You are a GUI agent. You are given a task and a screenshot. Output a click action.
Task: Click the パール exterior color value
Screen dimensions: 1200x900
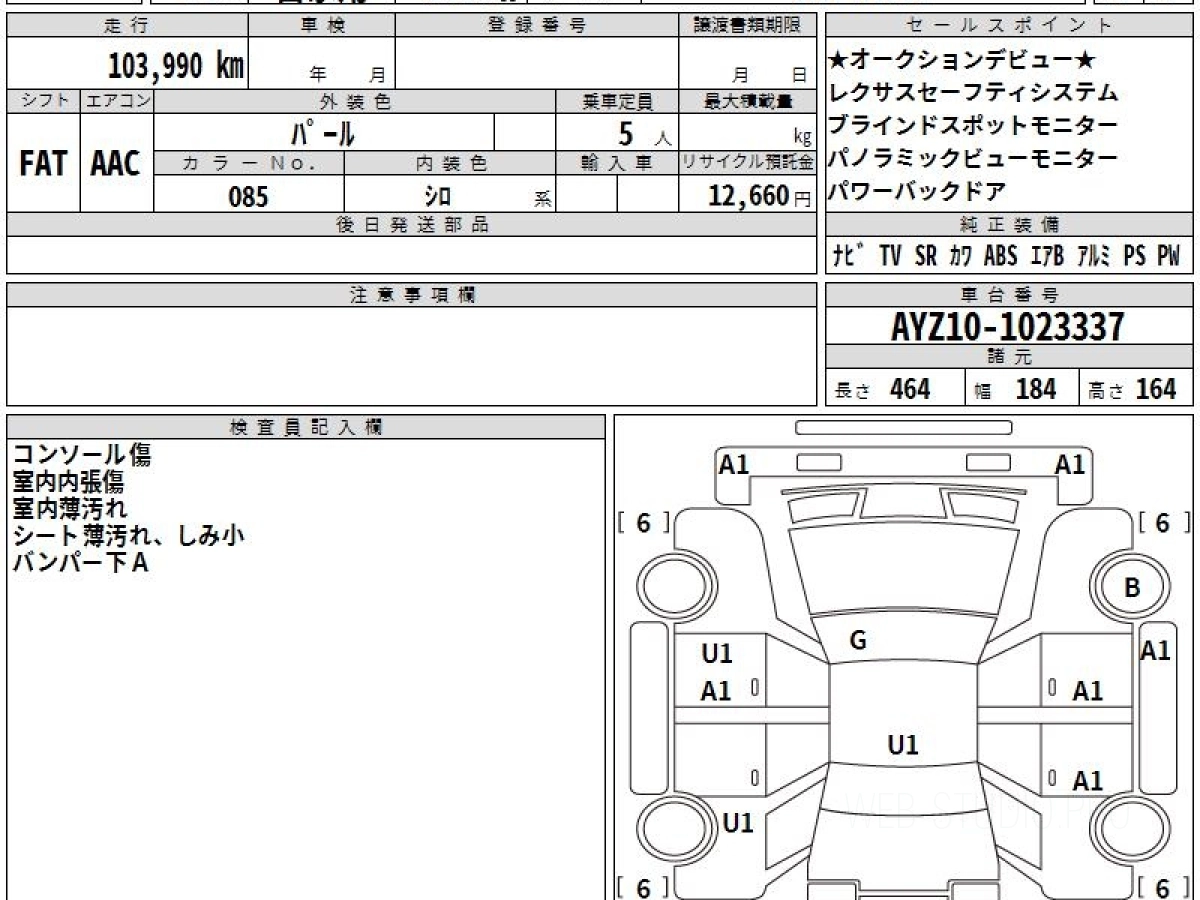323,133
